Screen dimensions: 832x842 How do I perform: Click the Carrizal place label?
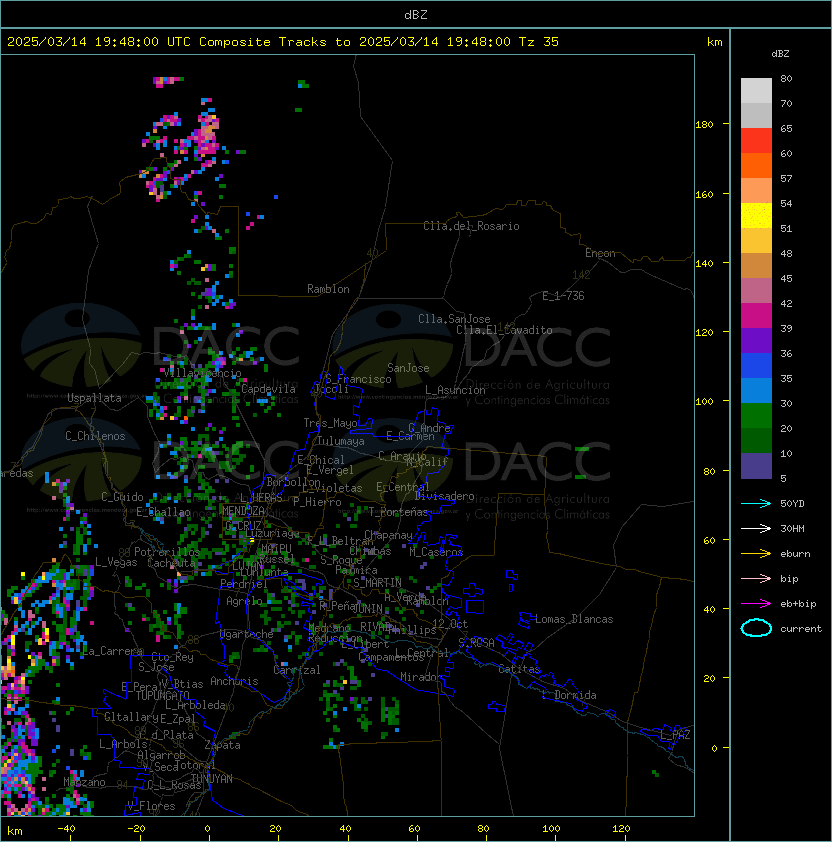coord(297,670)
